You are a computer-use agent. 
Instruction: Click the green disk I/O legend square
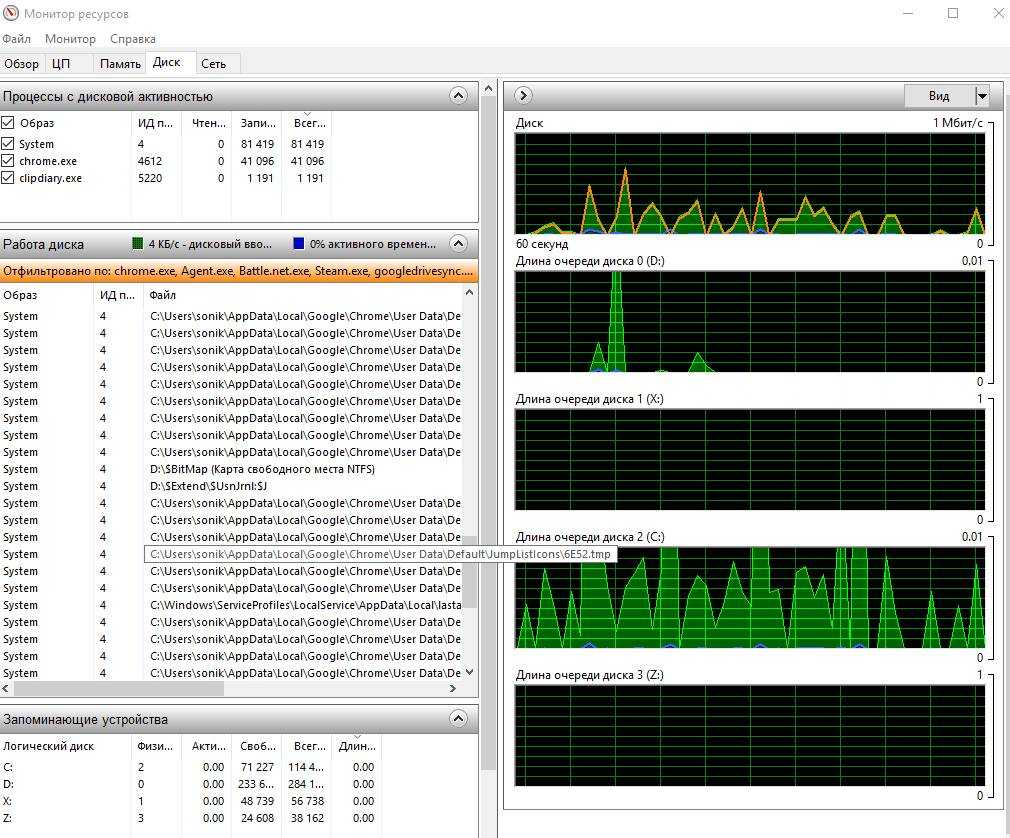click(x=138, y=244)
